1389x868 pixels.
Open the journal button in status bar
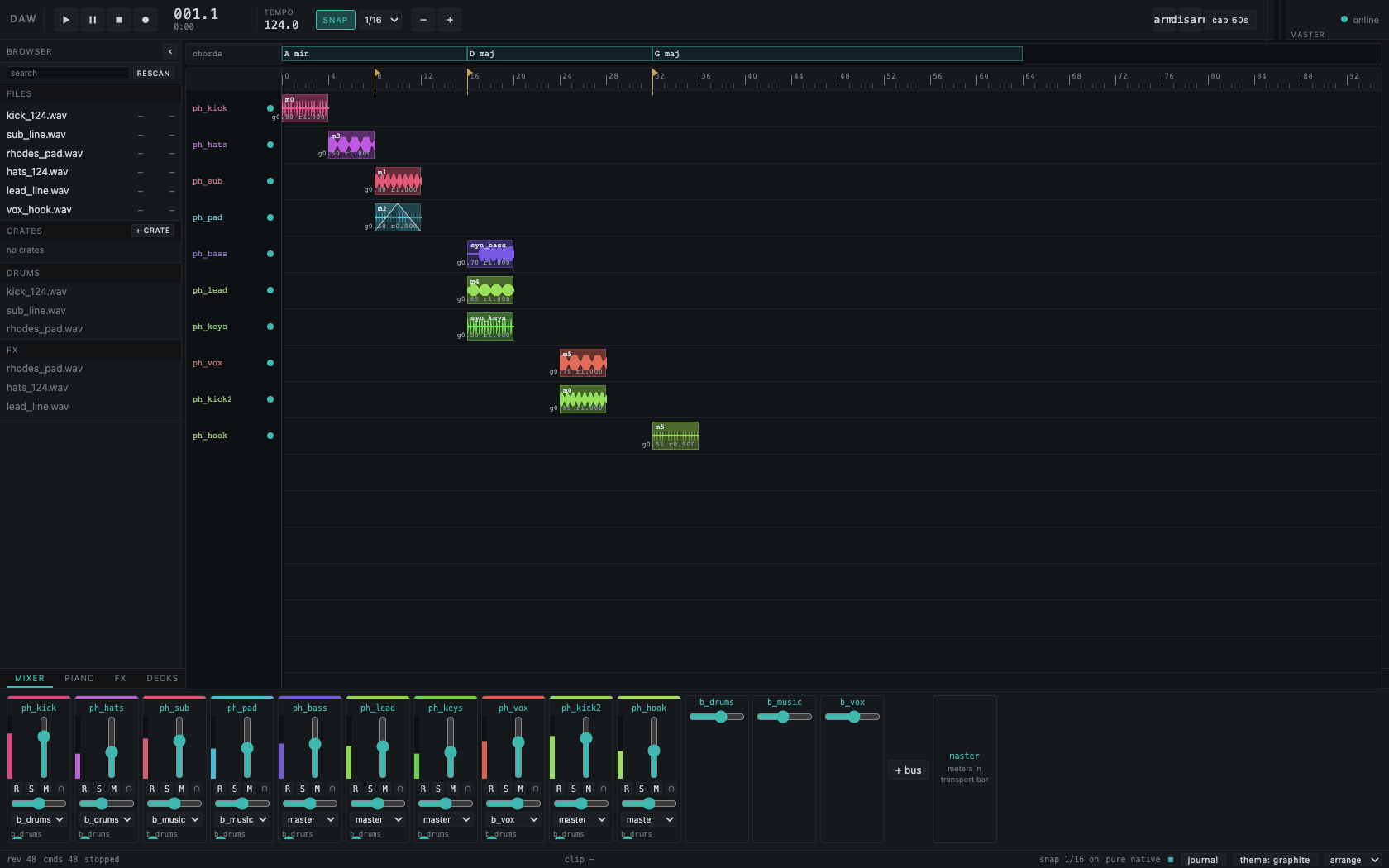[x=1203, y=860]
